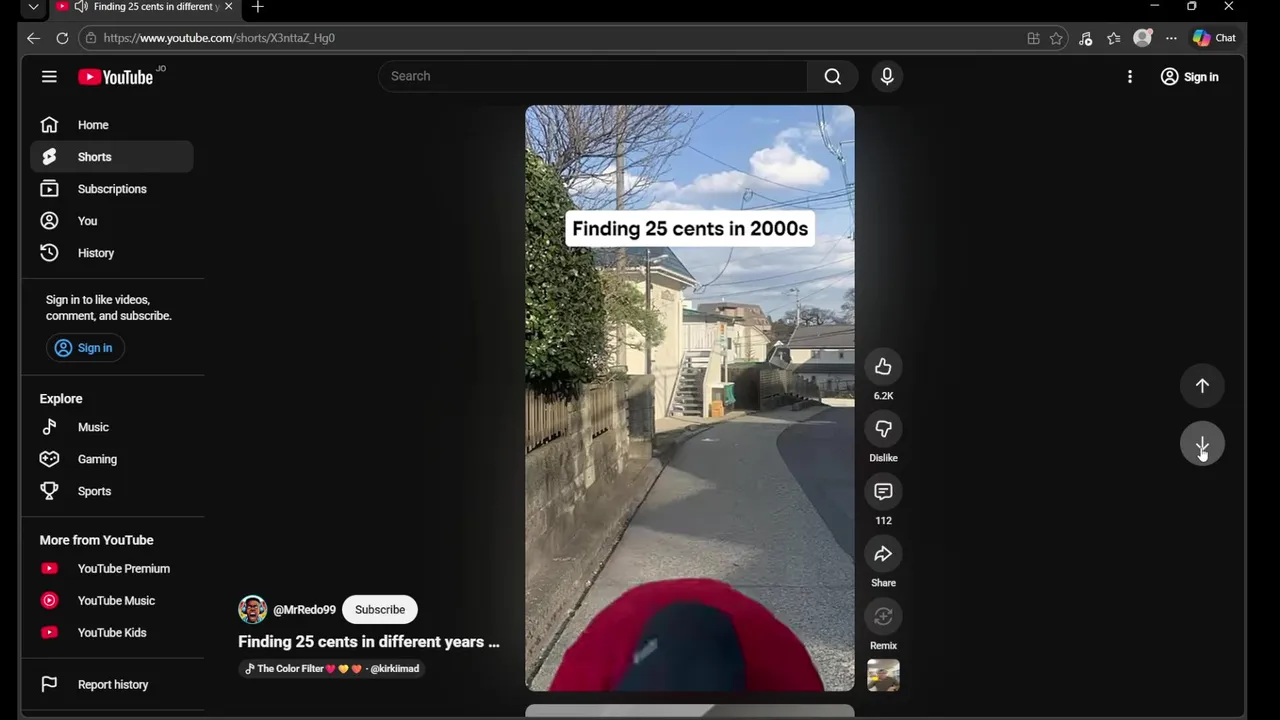Click the short video player
Screen dimensions: 1280x720
pos(690,398)
